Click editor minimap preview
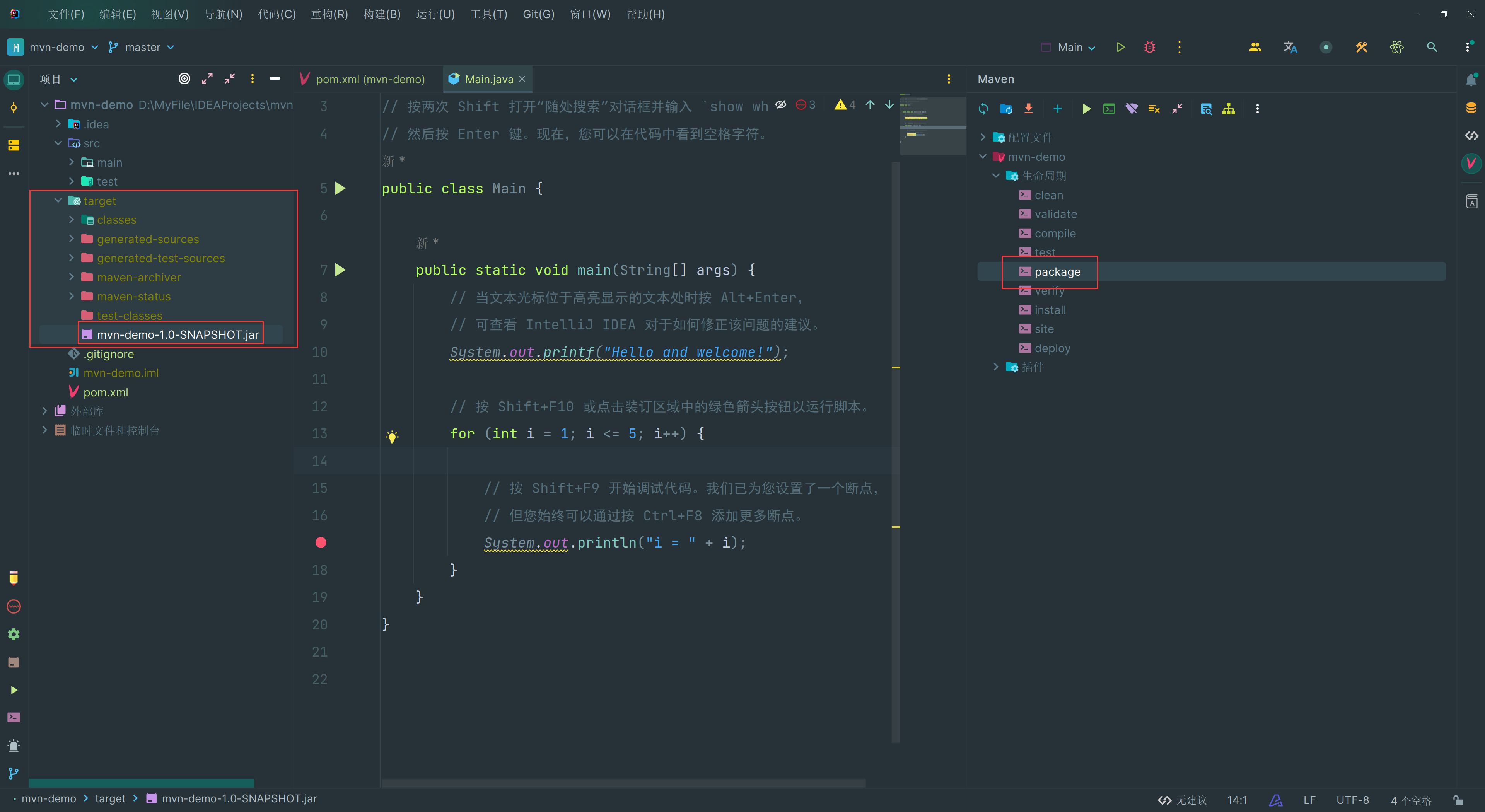 (x=933, y=125)
